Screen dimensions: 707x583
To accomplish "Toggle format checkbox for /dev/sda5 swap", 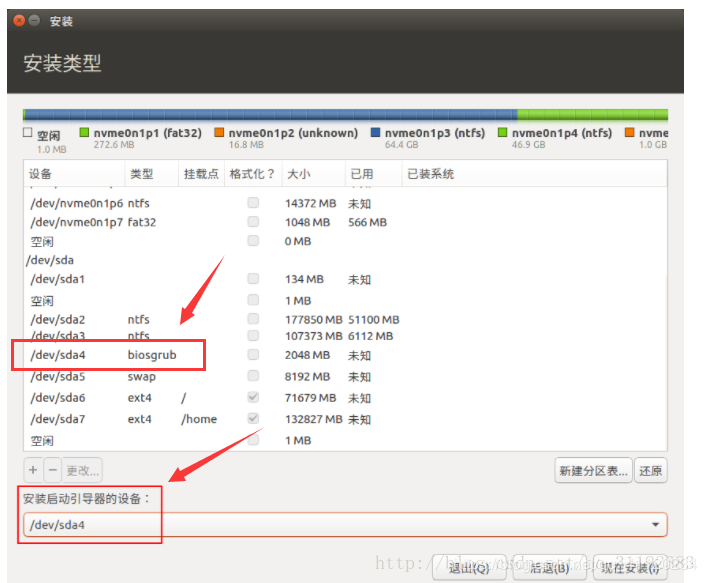I will (253, 376).
